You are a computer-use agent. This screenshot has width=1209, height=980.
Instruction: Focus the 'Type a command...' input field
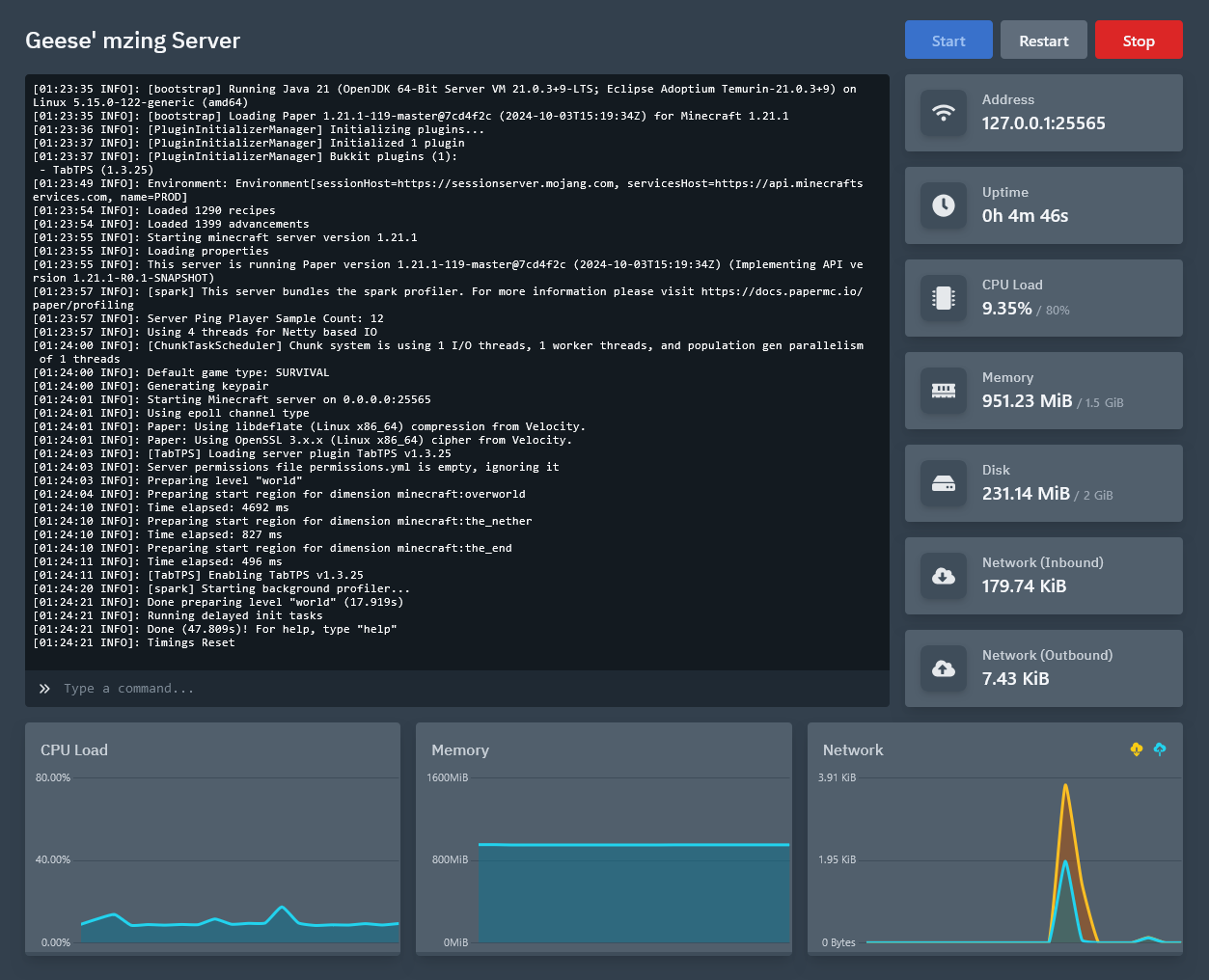463,689
